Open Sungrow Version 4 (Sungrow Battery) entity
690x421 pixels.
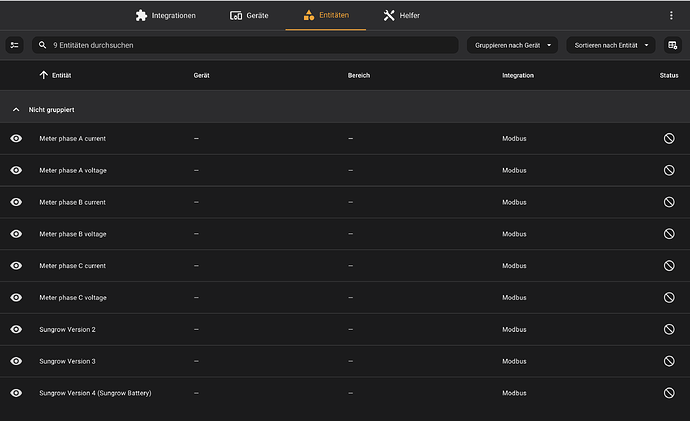pyautogui.click(x=95, y=393)
